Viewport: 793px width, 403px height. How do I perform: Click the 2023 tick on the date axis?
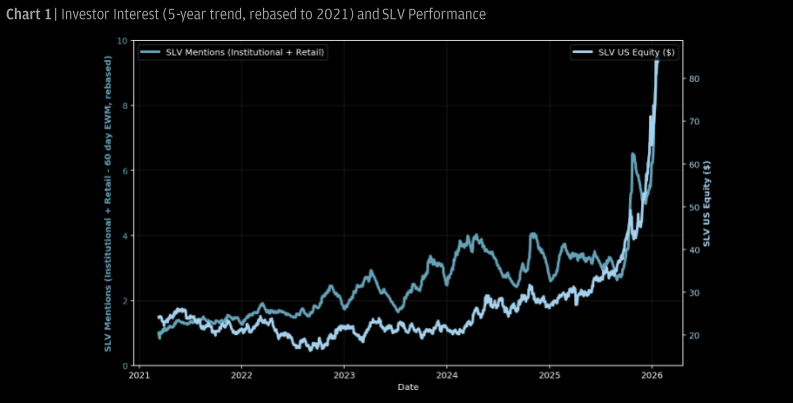344,376
